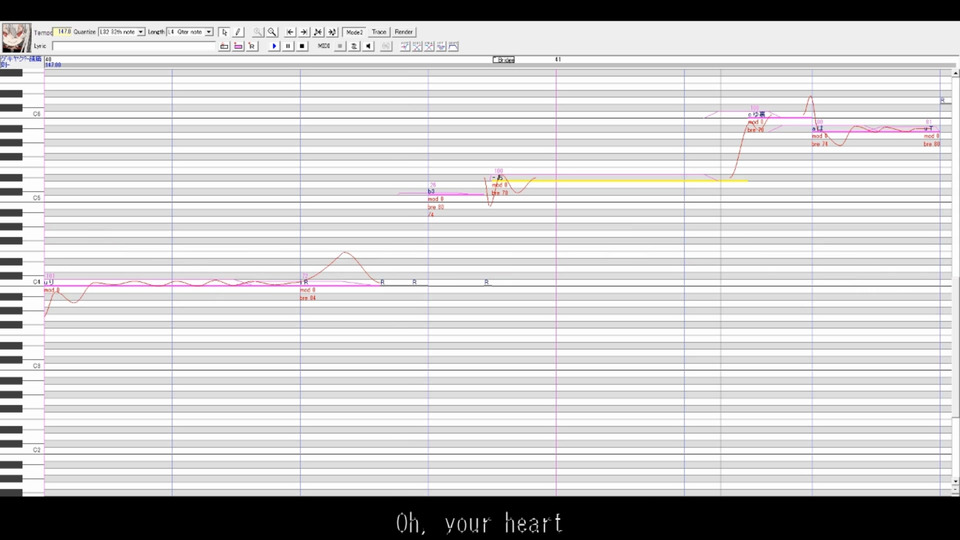Select the second pink note on C4 row
This screenshot has height=540, width=960.
pos(340,285)
